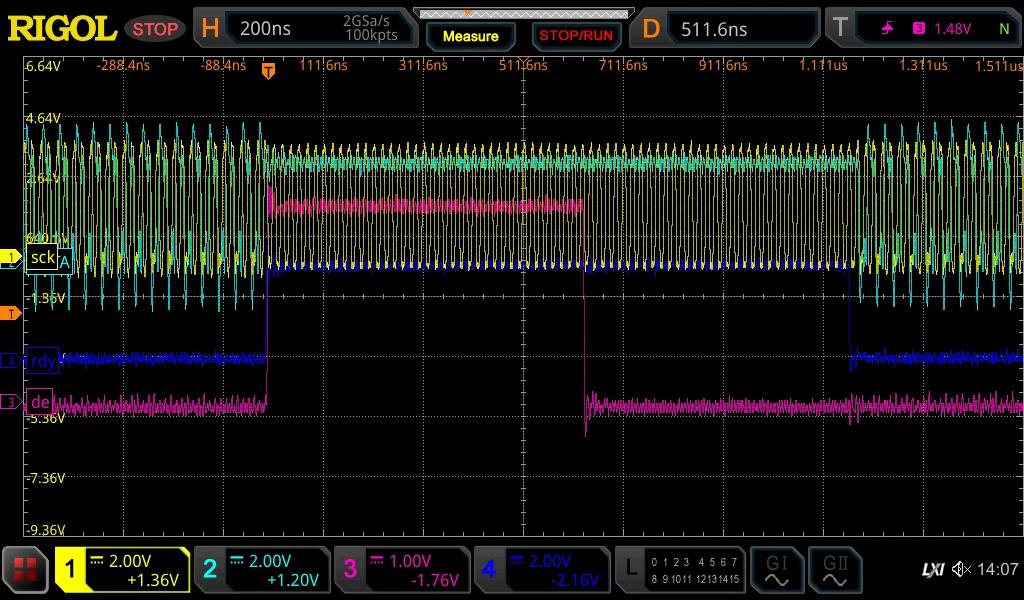Open horizontal timebase 200ns settings

[x=306, y=28]
